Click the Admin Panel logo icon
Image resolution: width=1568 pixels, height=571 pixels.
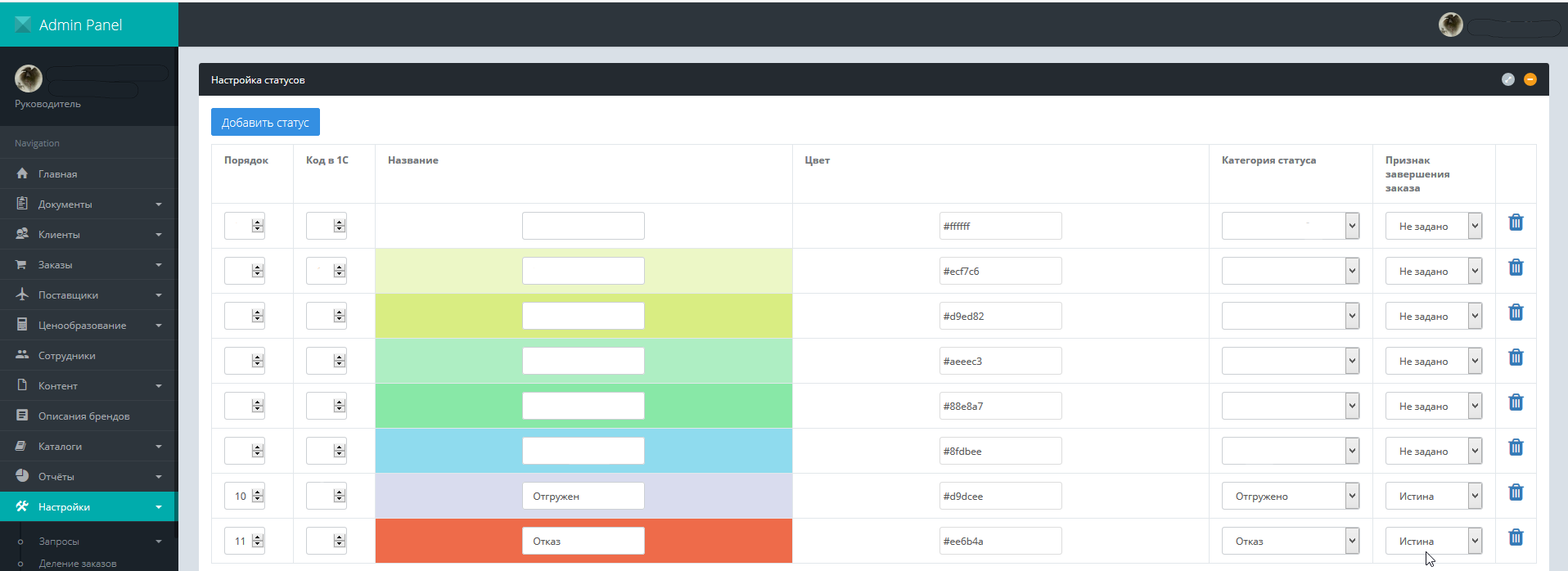(23, 25)
